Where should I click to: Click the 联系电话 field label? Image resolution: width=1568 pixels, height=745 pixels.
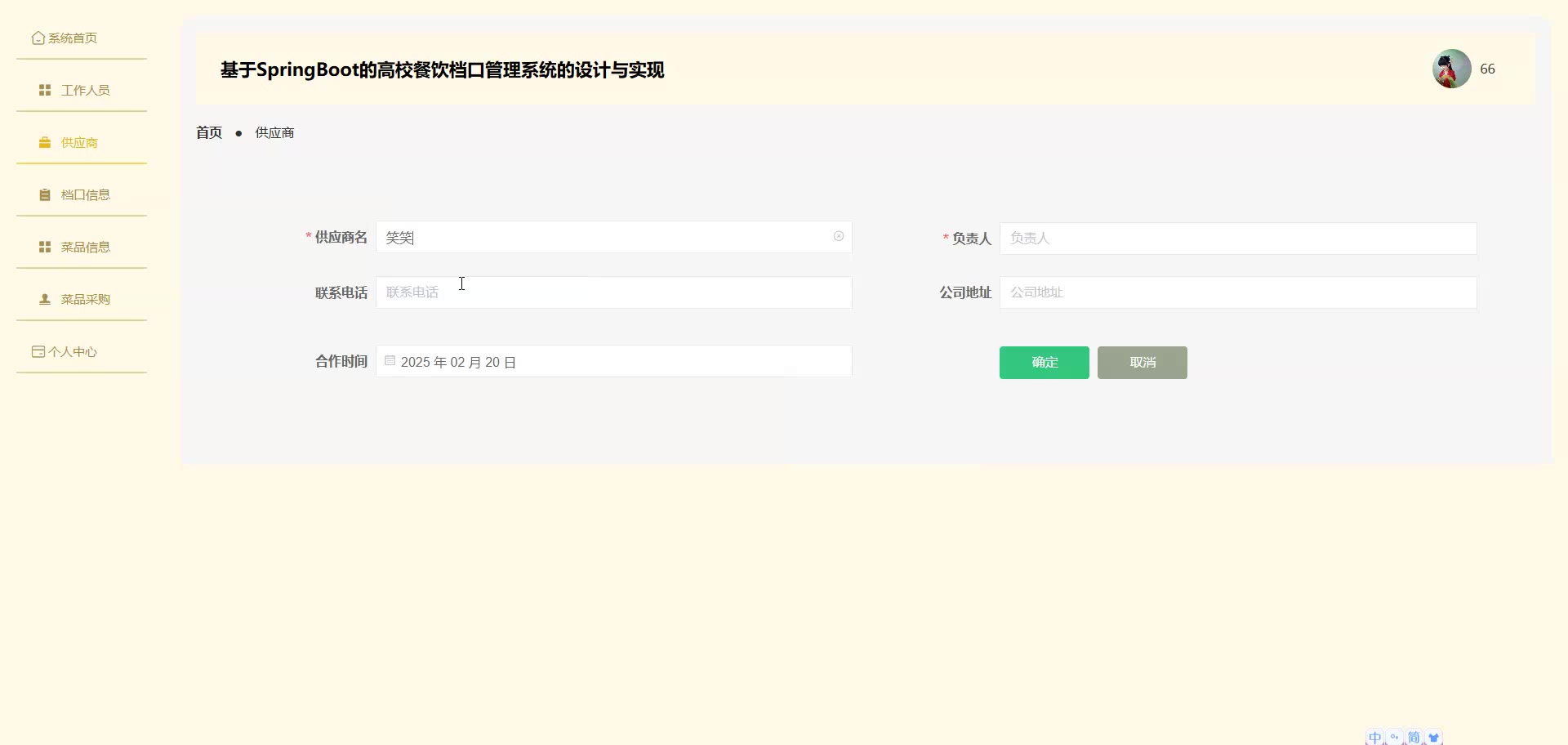341,292
